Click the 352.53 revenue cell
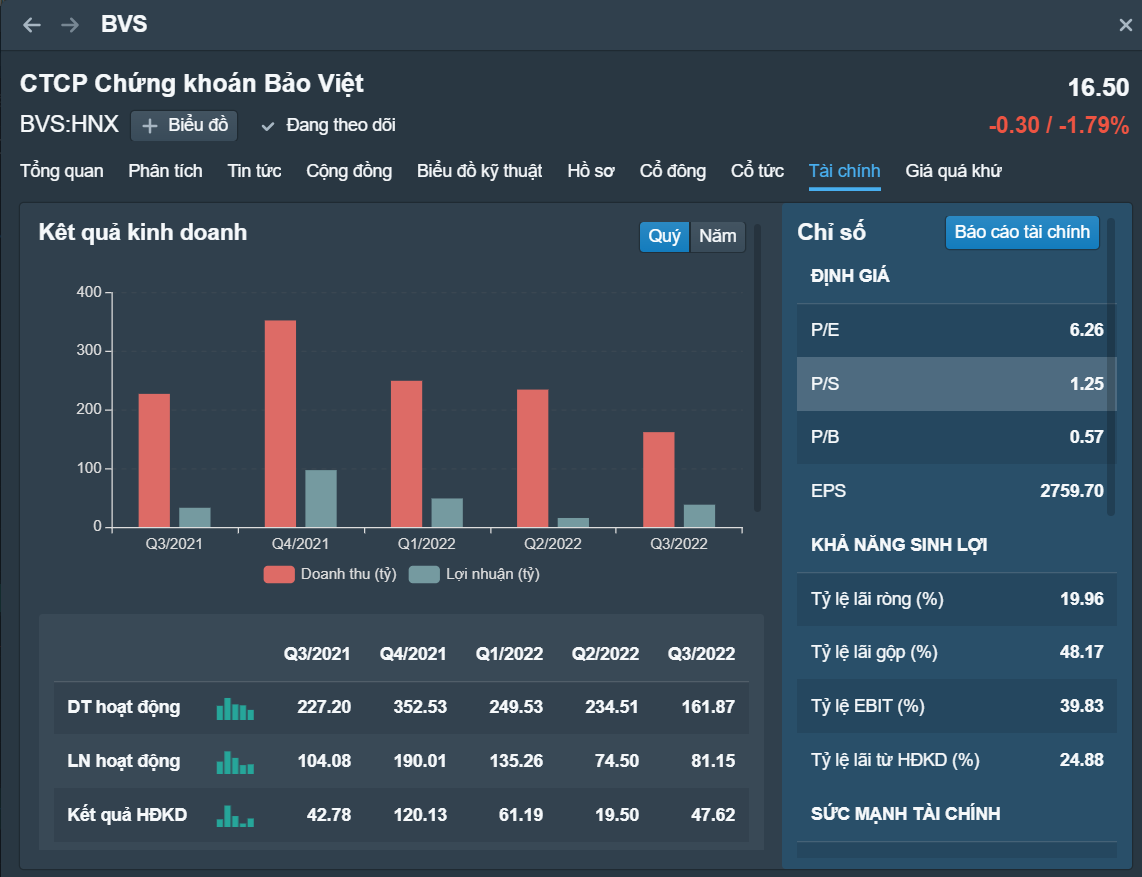The width and height of the screenshot is (1142, 877). point(420,707)
